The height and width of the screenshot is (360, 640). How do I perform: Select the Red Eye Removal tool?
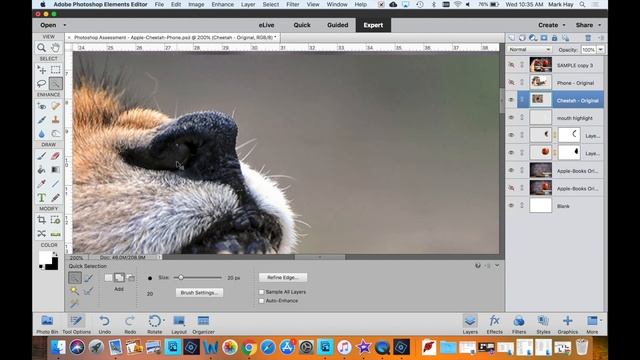(x=42, y=106)
